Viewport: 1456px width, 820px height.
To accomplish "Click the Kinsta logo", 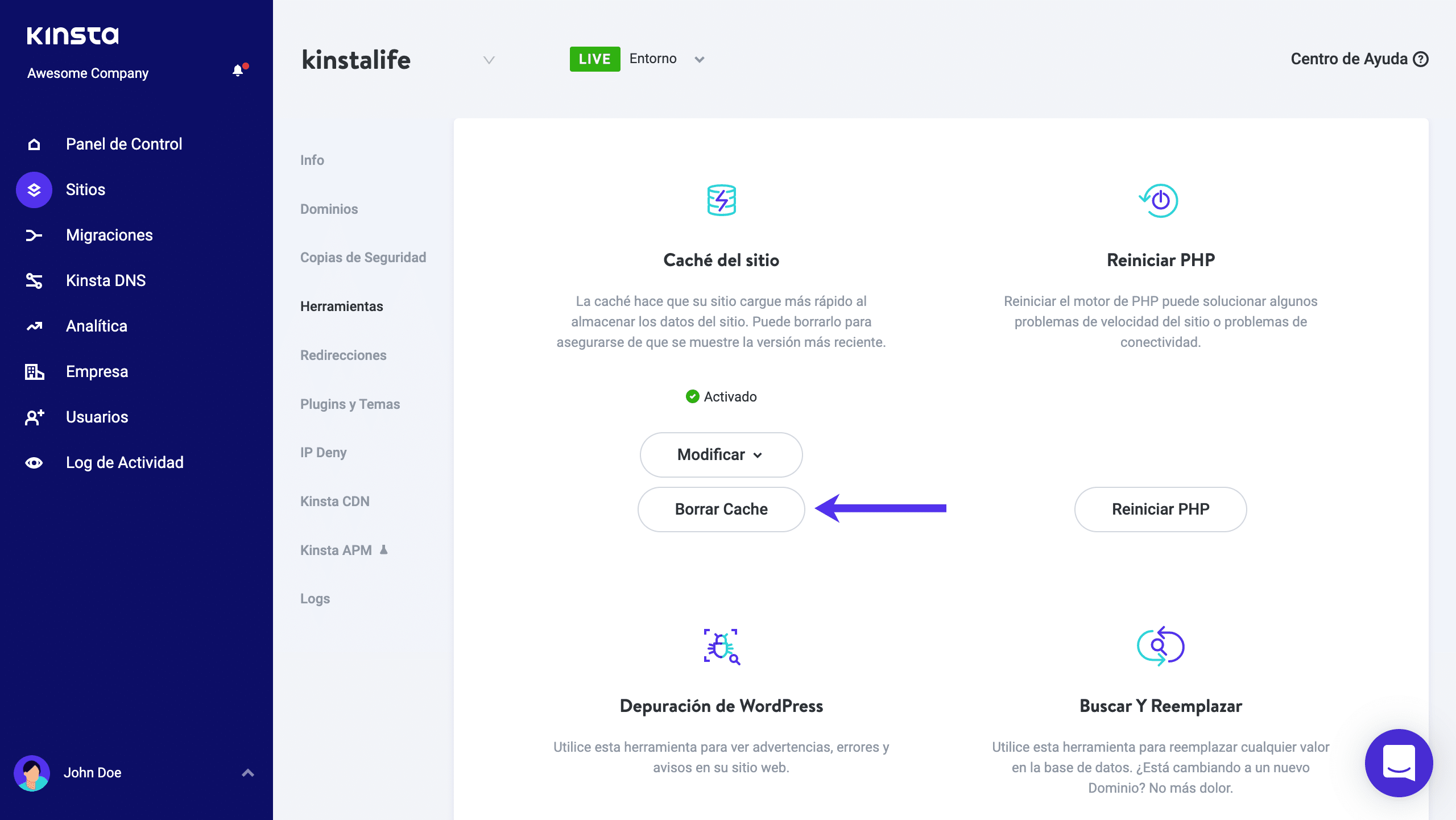I will 73,36.
